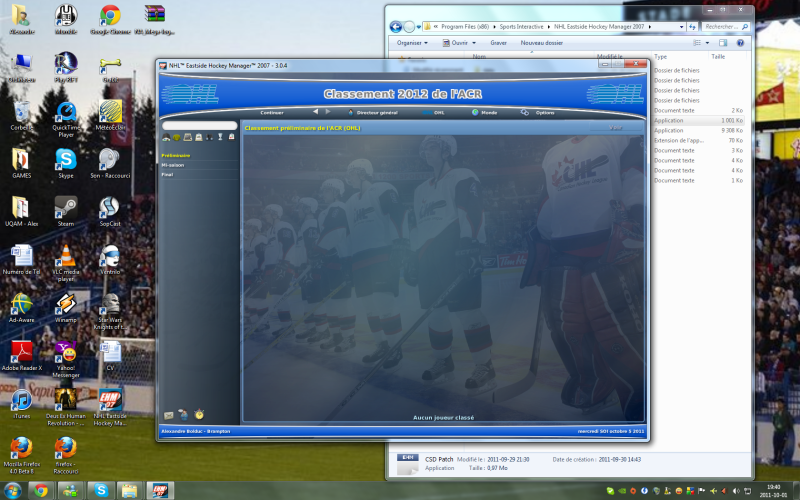Switch to Skype in the taskbar

101,491
